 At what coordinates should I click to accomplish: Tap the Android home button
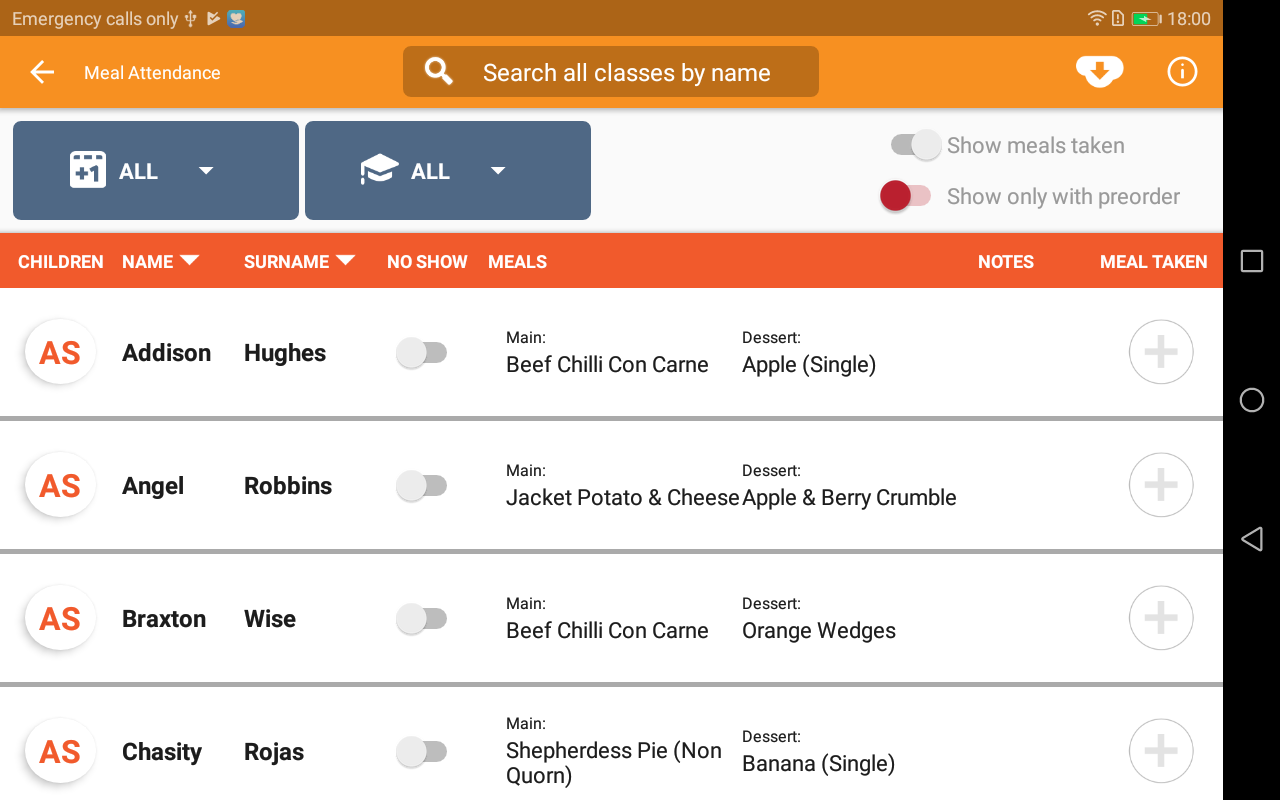click(x=1251, y=400)
